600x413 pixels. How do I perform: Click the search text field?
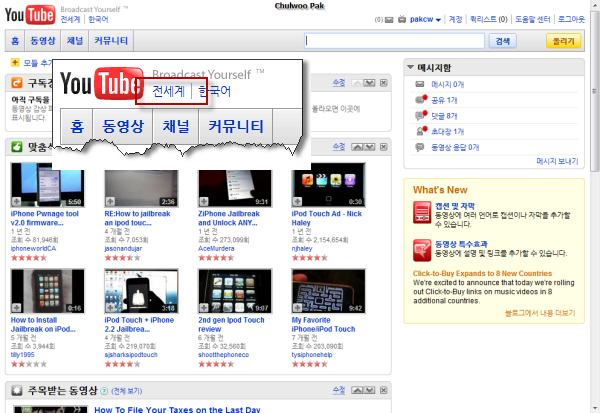tap(395, 41)
